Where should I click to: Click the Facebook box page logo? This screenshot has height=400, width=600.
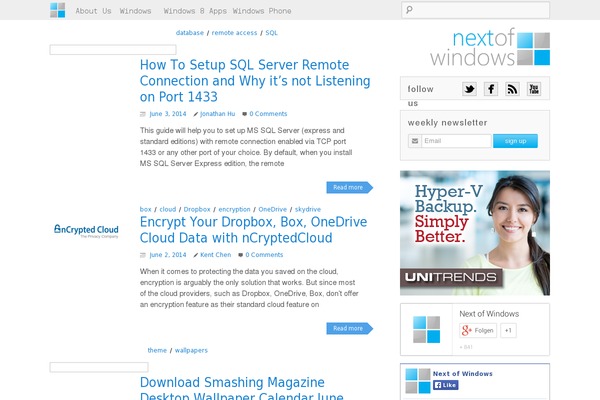418,381
